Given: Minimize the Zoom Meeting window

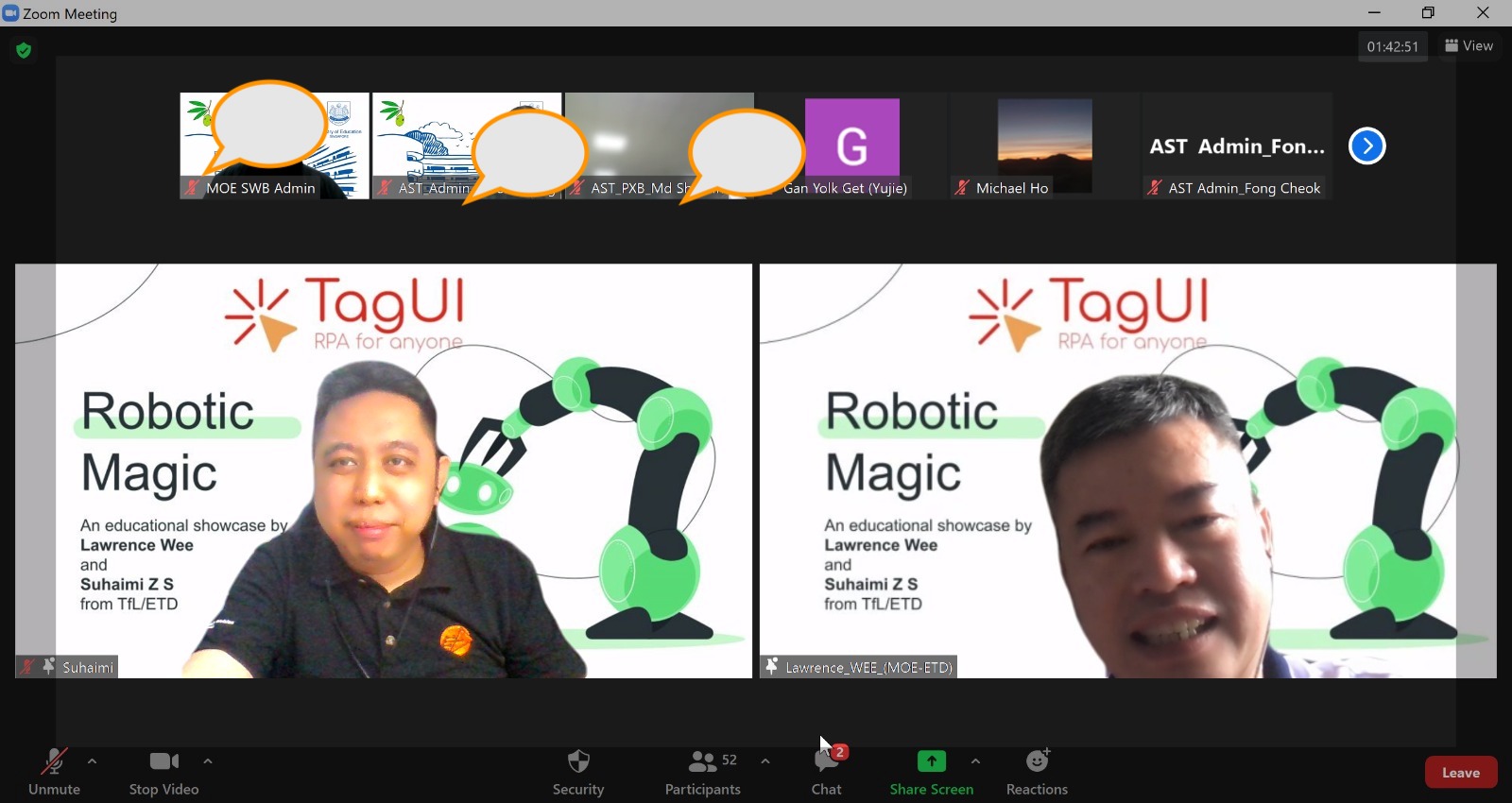Looking at the screenshot, I should (x=1374, y=13).
